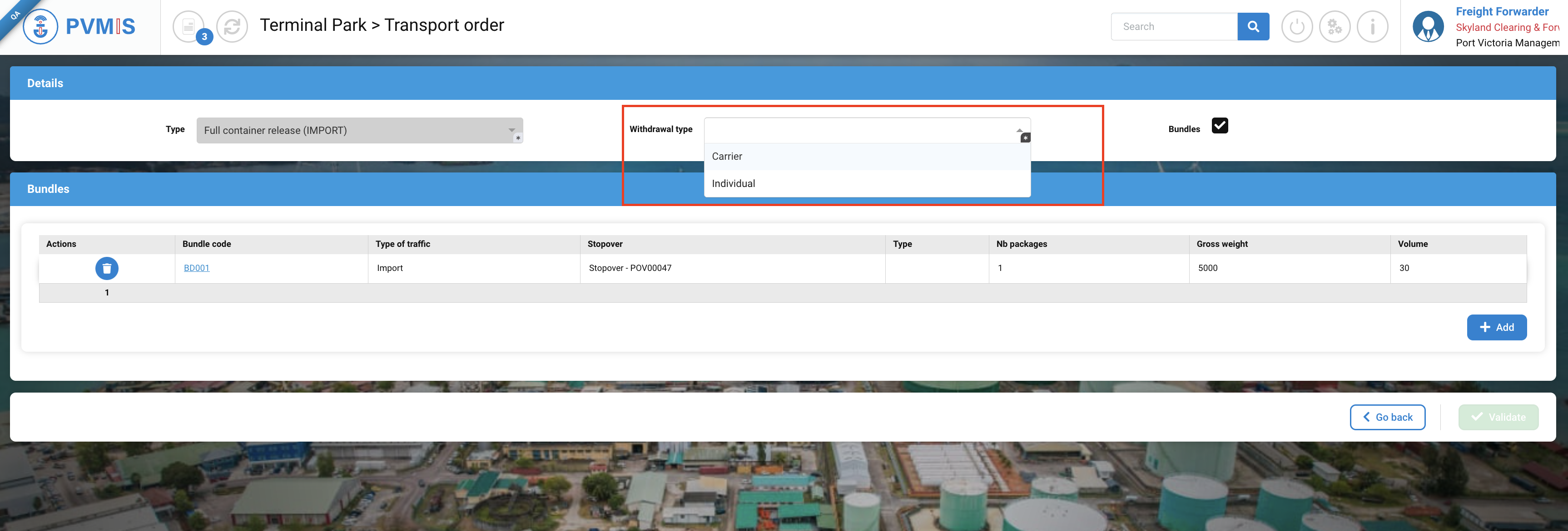
Task: Click the Gross weight column header
Action: click(1222, 243)
